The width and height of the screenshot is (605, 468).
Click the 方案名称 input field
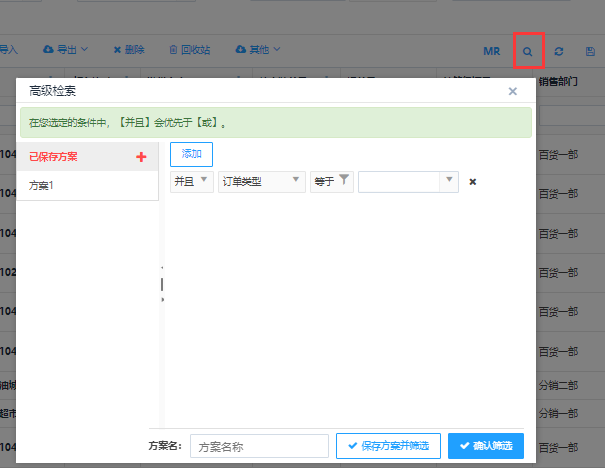pos(259,446)
